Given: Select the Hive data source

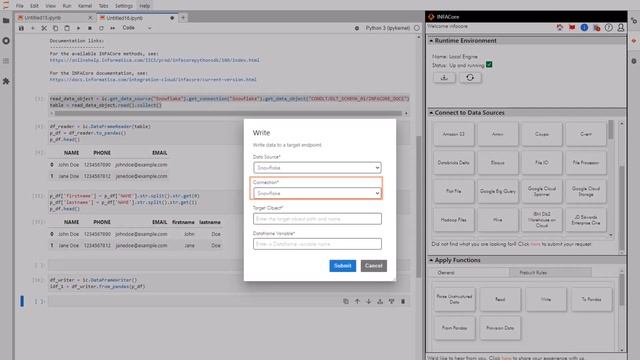Looking at the screenshot, I should point(498,220).
